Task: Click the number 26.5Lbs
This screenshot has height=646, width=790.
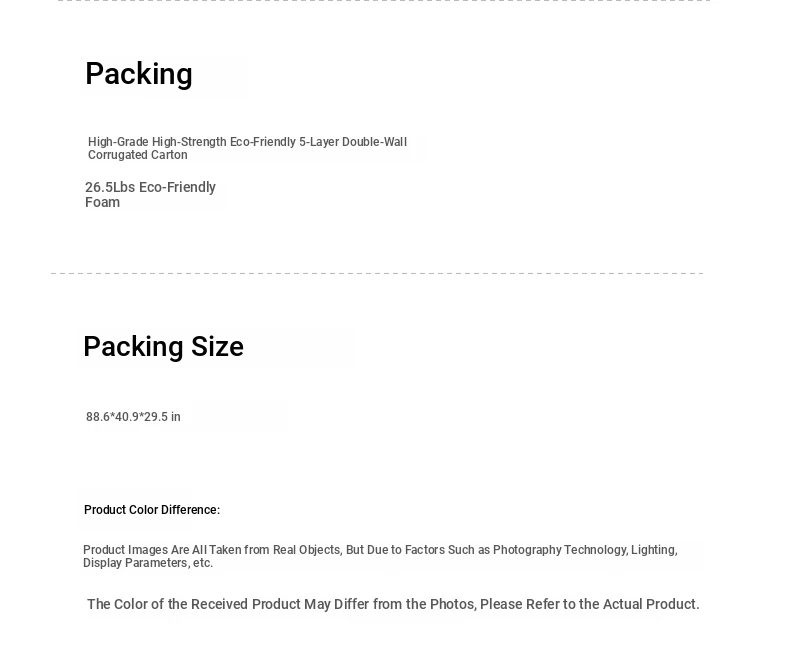Action: [110, 187]
